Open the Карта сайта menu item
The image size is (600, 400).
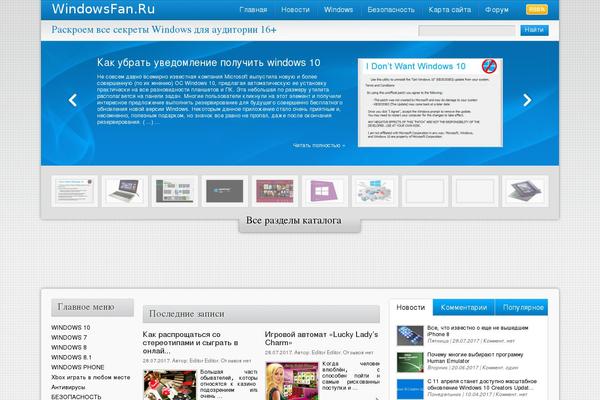[450, 10]
